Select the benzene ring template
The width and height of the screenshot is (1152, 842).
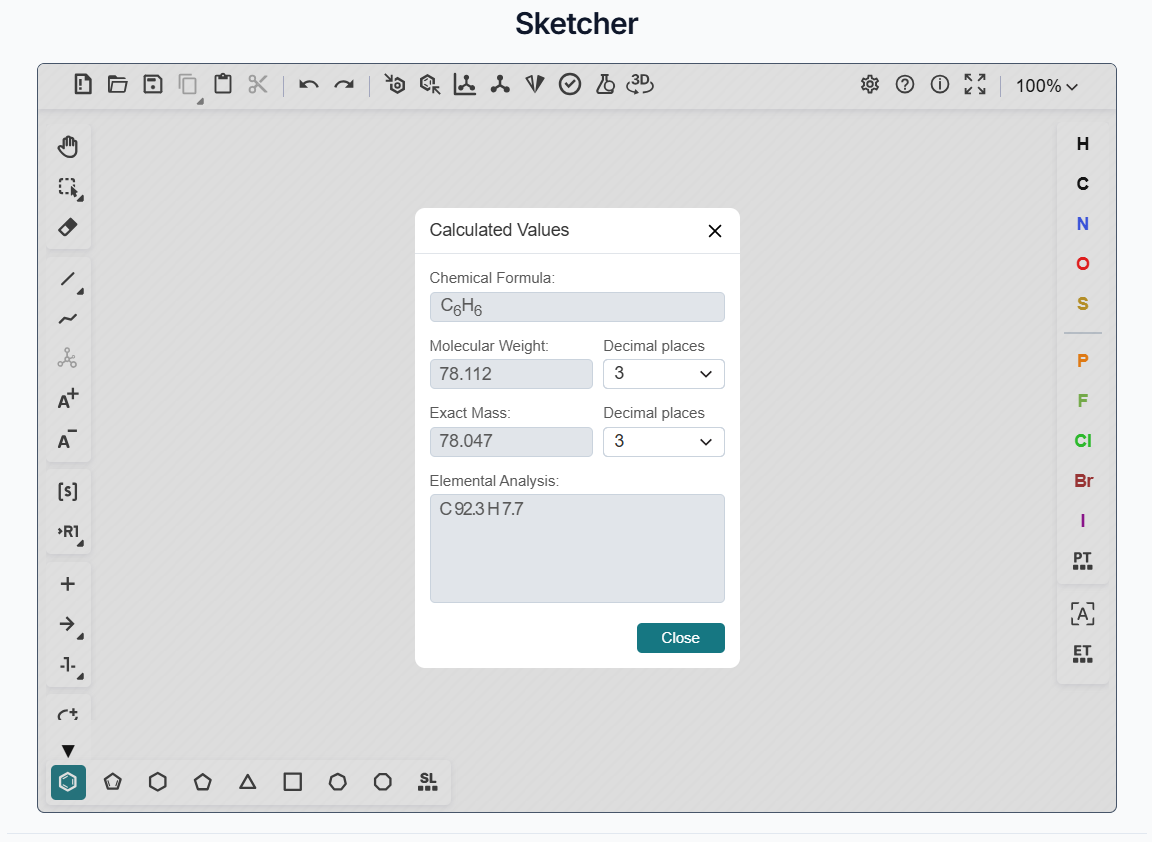click(68, 782)
